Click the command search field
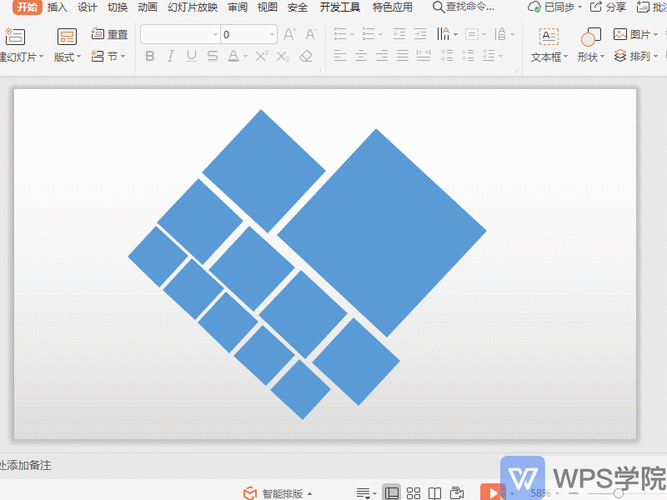 point(464,7)
